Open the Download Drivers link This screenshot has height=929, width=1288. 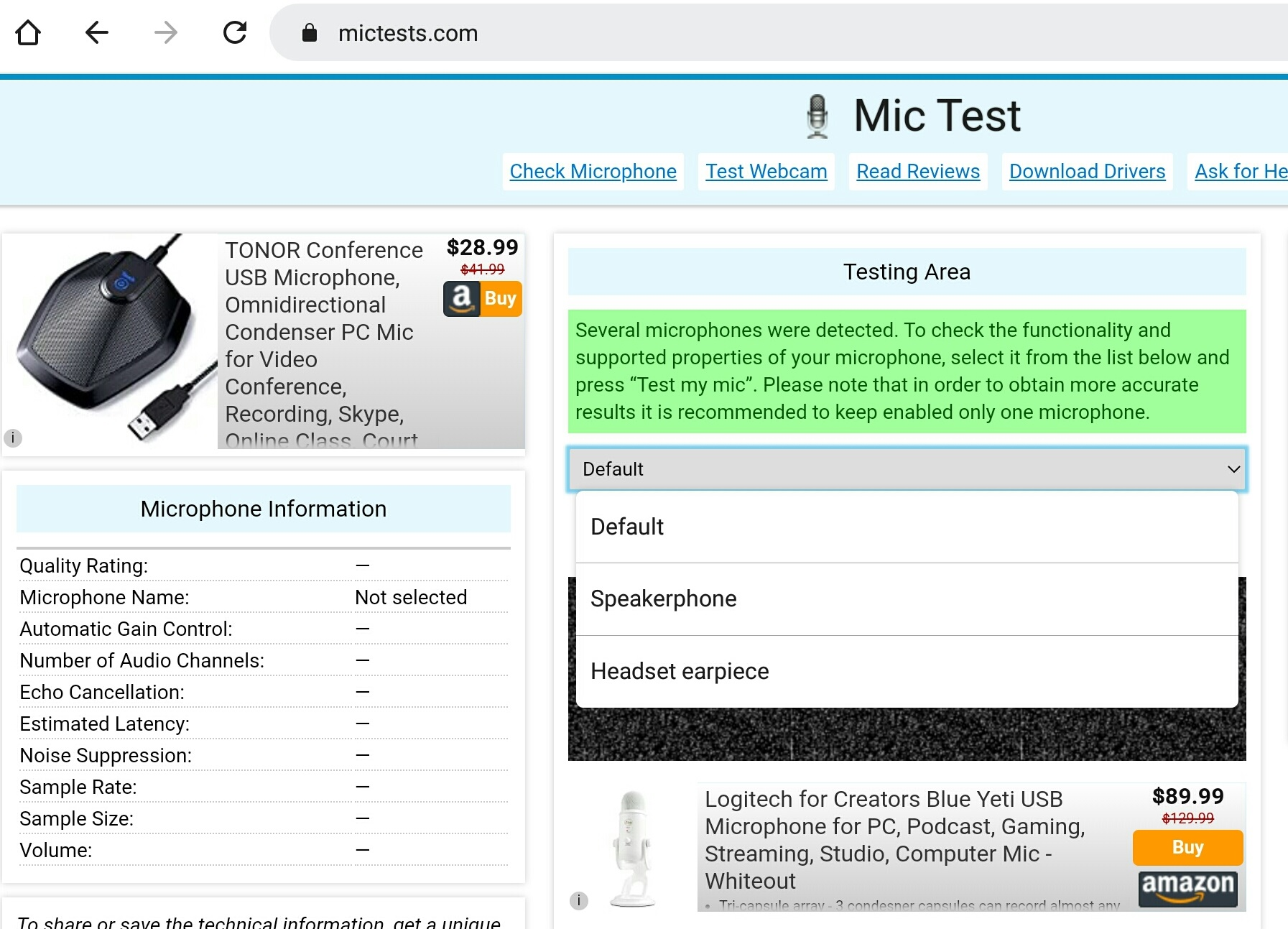point(1087,172)
